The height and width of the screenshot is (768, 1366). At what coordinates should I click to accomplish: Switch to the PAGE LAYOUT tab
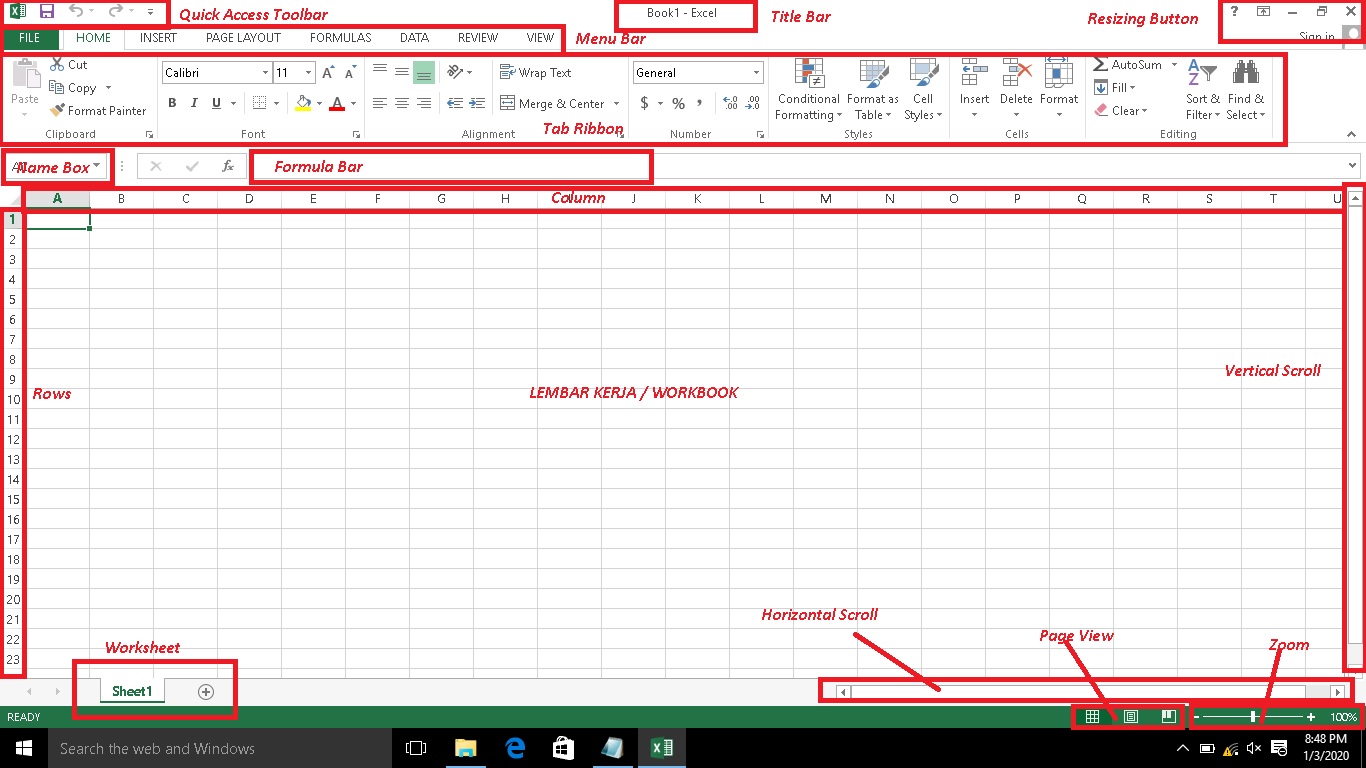click(x=243, y=38)
